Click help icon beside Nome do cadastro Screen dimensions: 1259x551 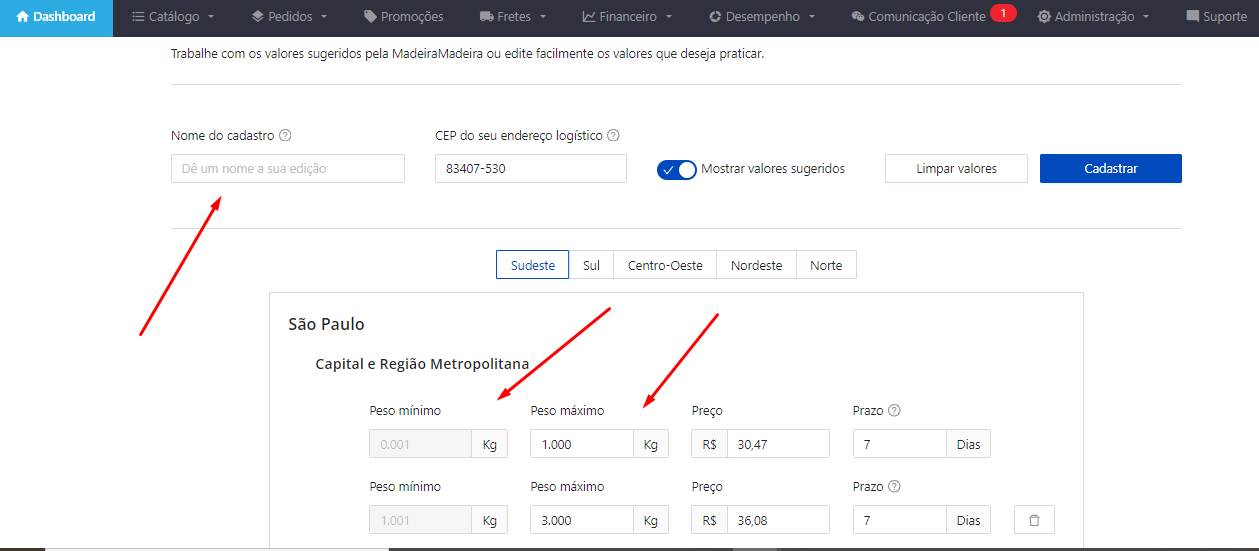tap(285, 136)
